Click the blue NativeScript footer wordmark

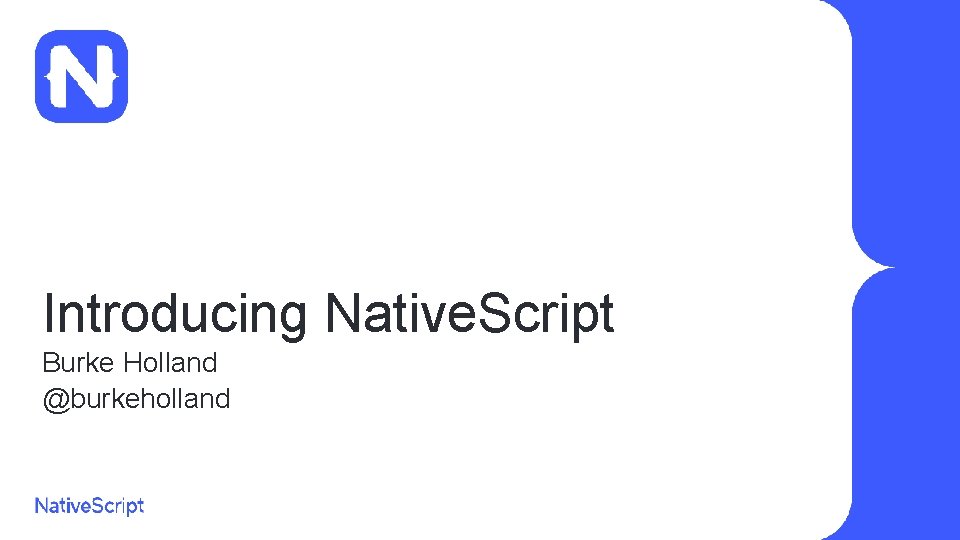click(x=89, y=506)
